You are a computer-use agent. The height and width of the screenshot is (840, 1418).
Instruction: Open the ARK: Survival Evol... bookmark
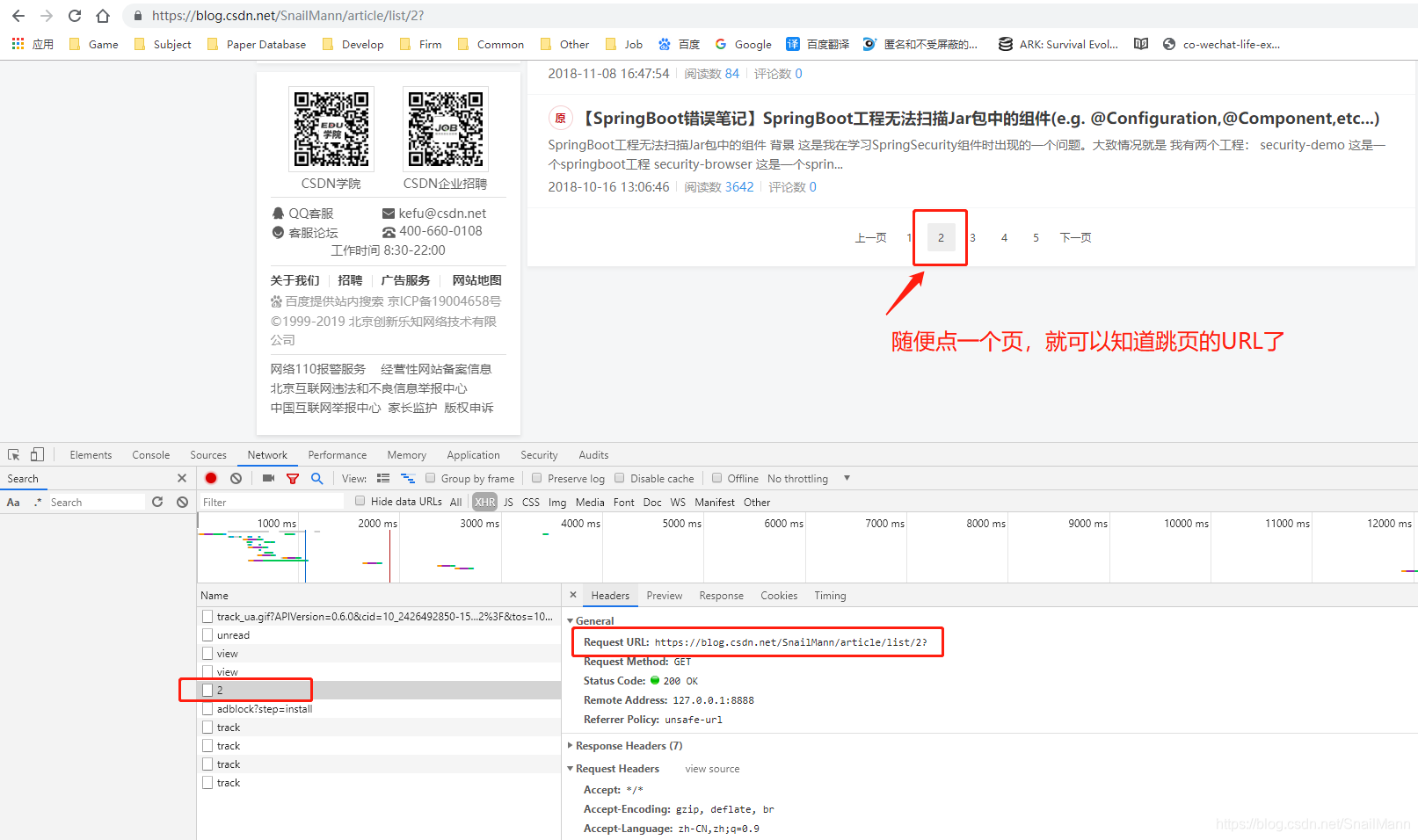pyautogui.click(x=1058, y=44)
